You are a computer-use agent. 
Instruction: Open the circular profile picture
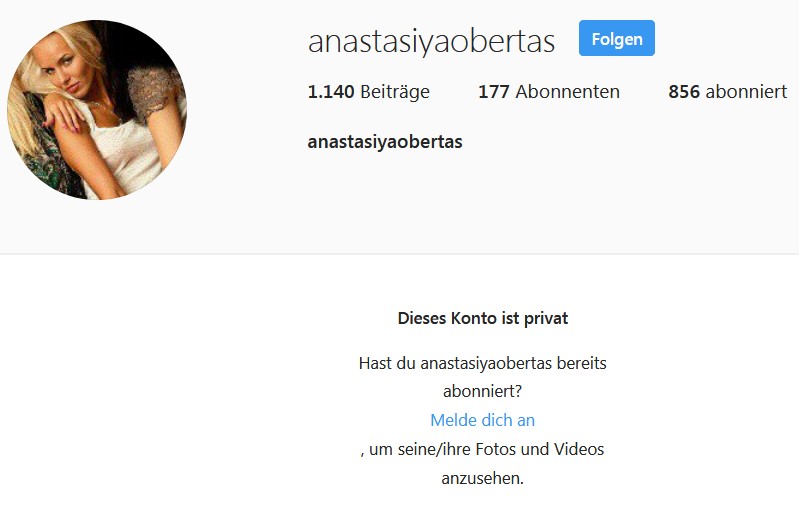(97, 110)
